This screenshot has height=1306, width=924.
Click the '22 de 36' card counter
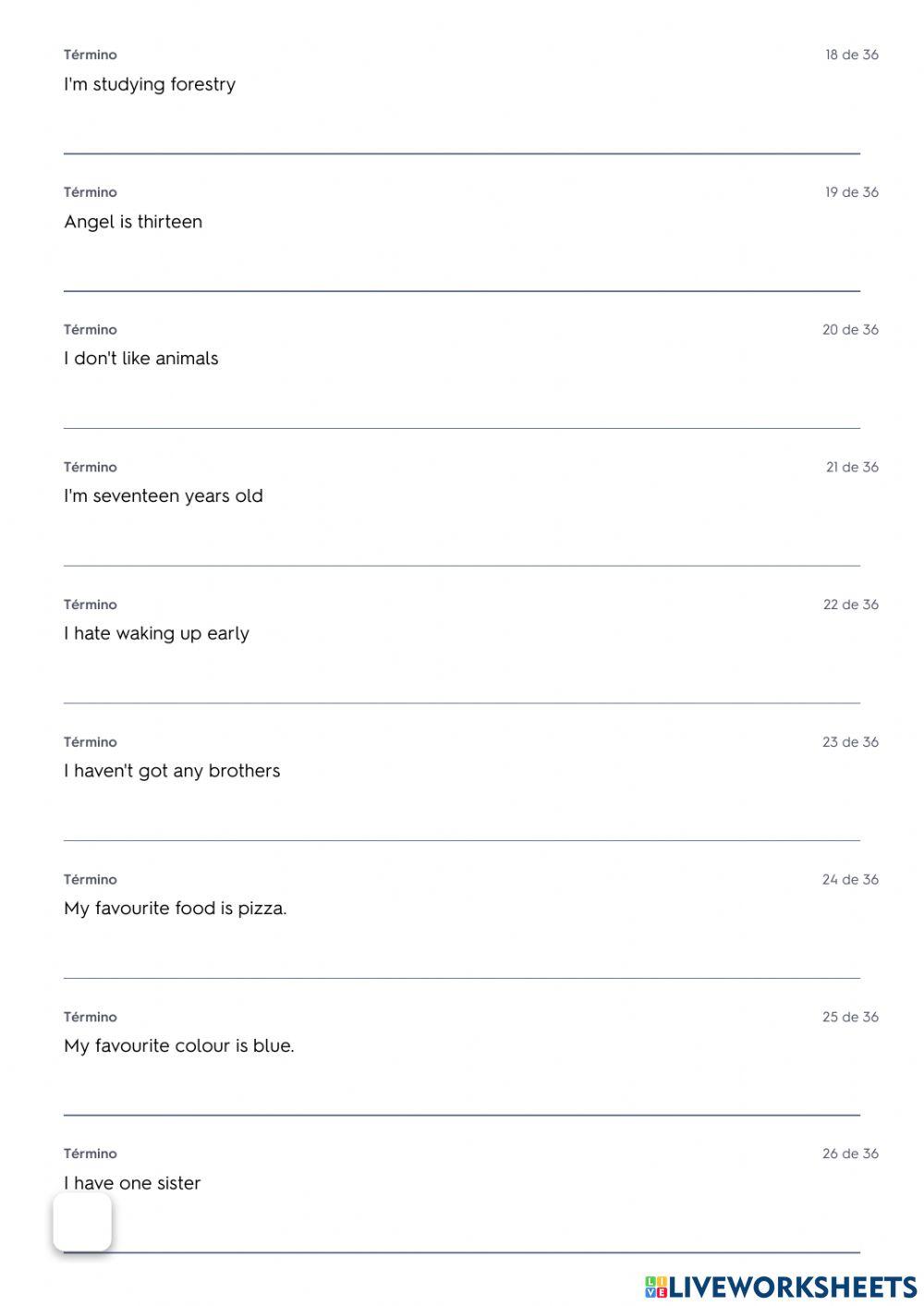850,604
